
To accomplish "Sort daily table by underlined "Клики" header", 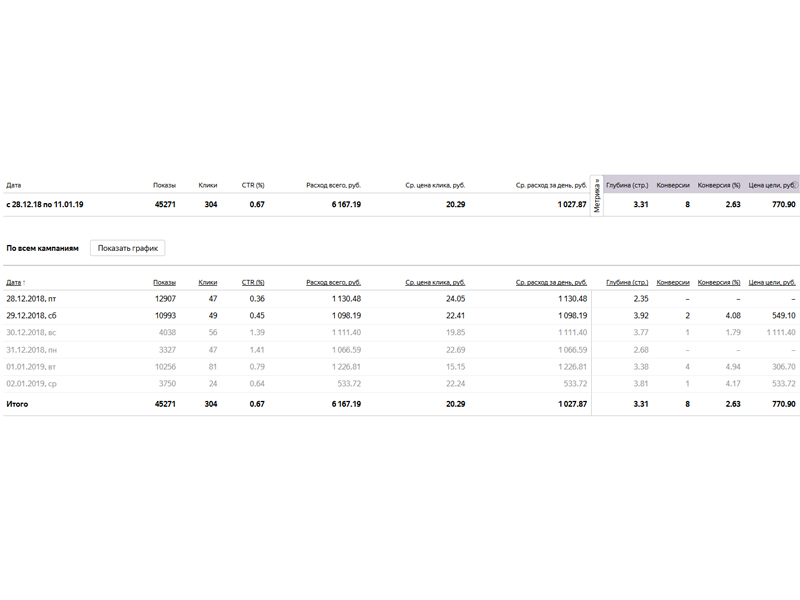I will click(208, 283).
